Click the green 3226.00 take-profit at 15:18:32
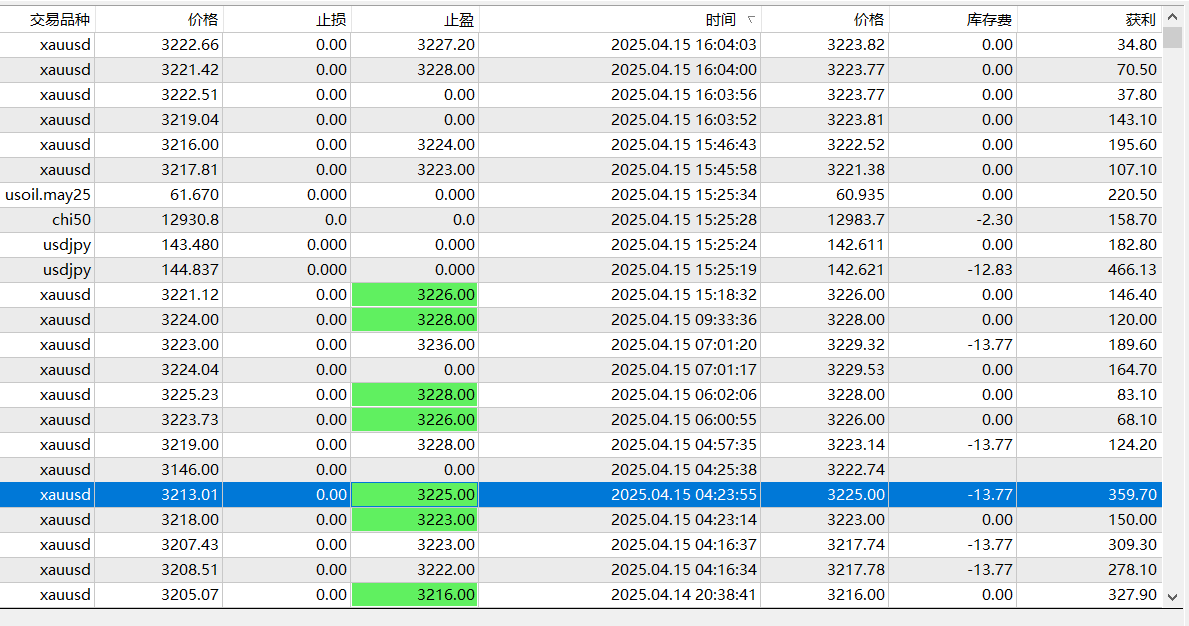 (x=415, y=295)
